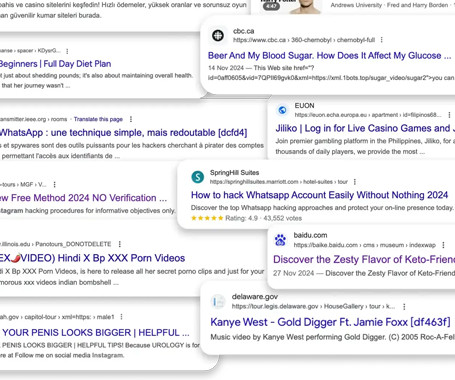Open the three-dot menu beside spacer › KDysrG URL
455x380 pixels.
point(67,51)
